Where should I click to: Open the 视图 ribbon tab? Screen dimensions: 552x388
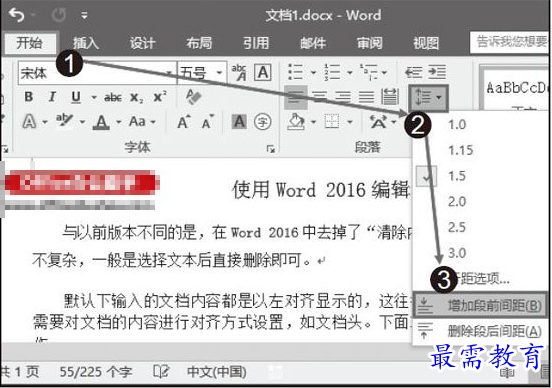point(426,43)
